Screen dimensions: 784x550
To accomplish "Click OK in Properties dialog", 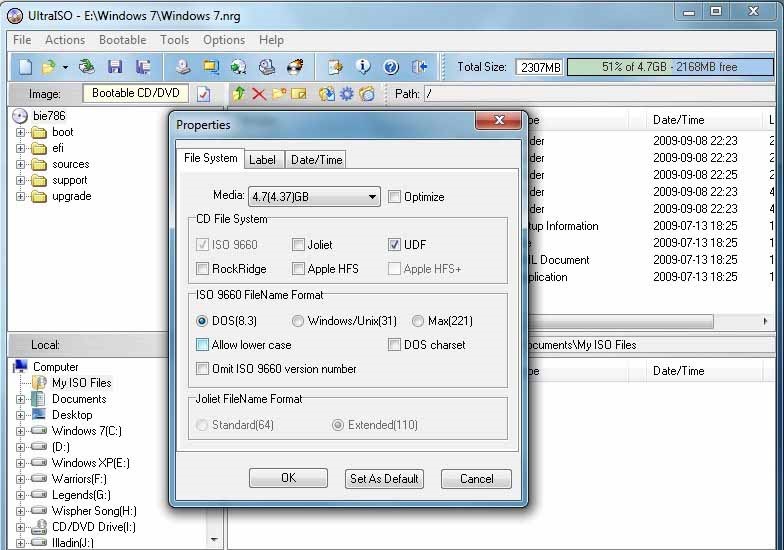I will pos(288,478).
